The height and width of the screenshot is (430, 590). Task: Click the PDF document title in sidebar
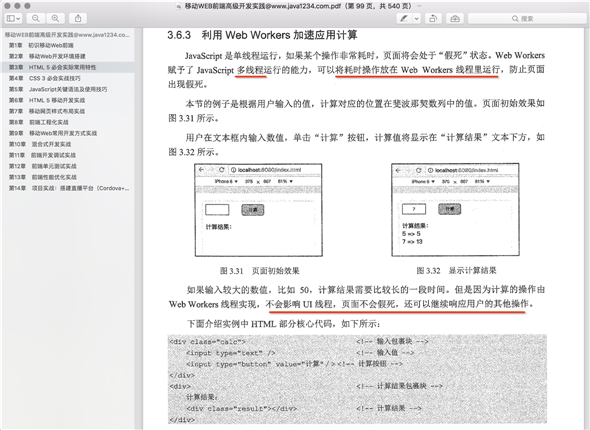click(x=67, y=35)
